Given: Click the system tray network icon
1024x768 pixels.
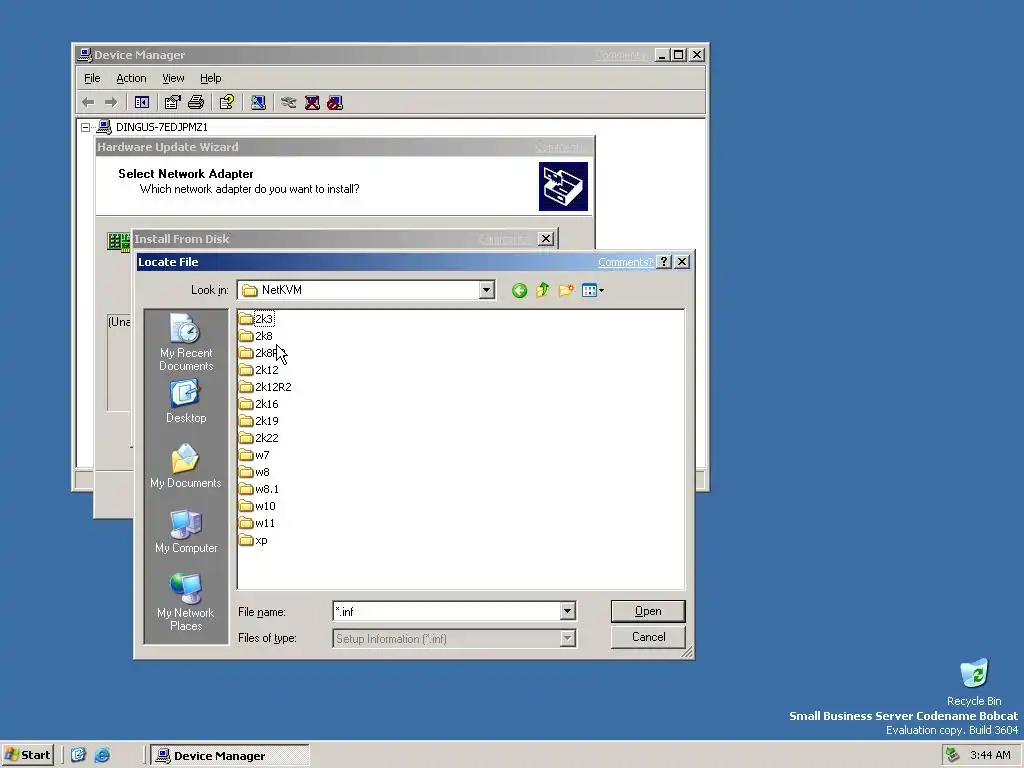Looking at the screenshot, I should pos(953,755).
